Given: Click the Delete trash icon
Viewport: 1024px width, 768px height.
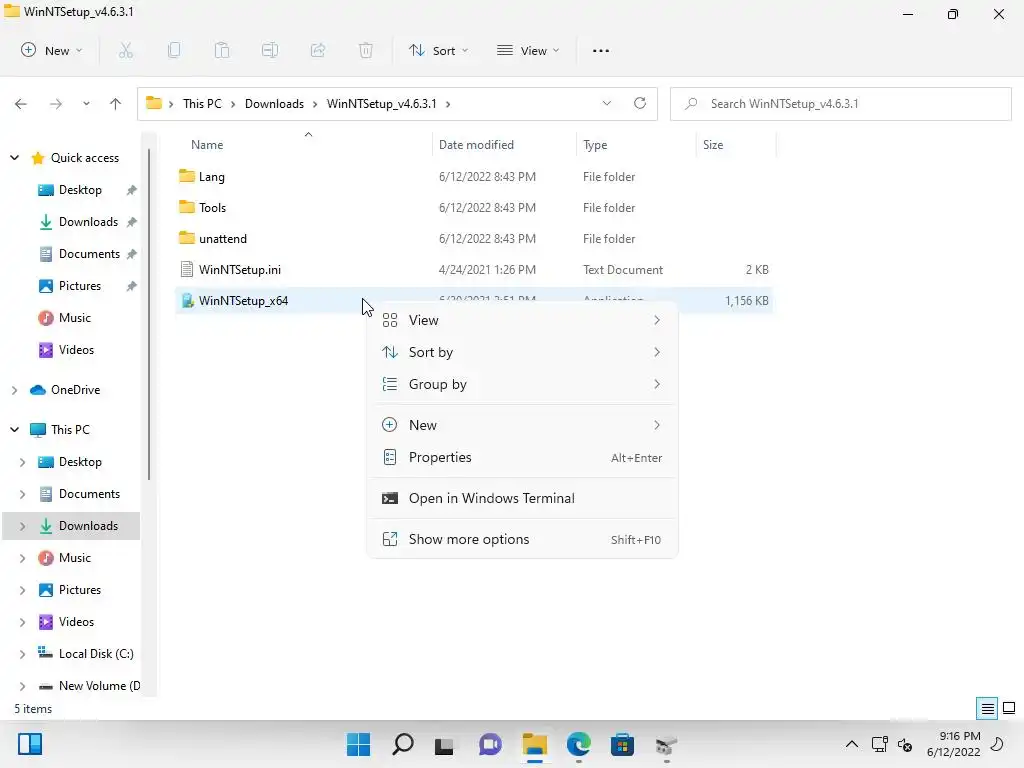Looking at the screenshot, I should tap(366, 50).
